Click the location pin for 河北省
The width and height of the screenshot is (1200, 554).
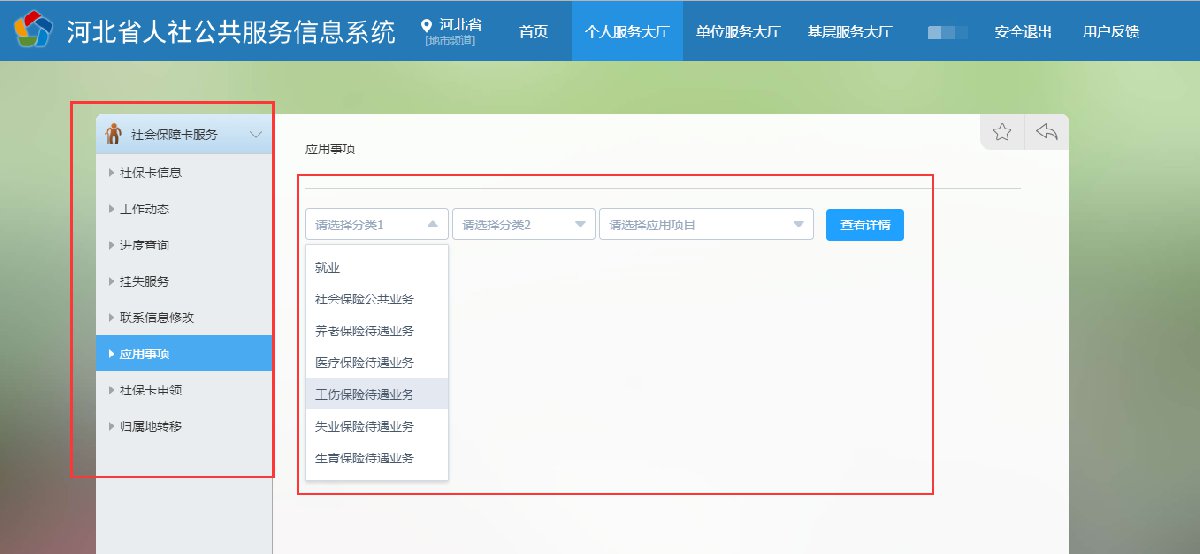click(x=428, y=25)
